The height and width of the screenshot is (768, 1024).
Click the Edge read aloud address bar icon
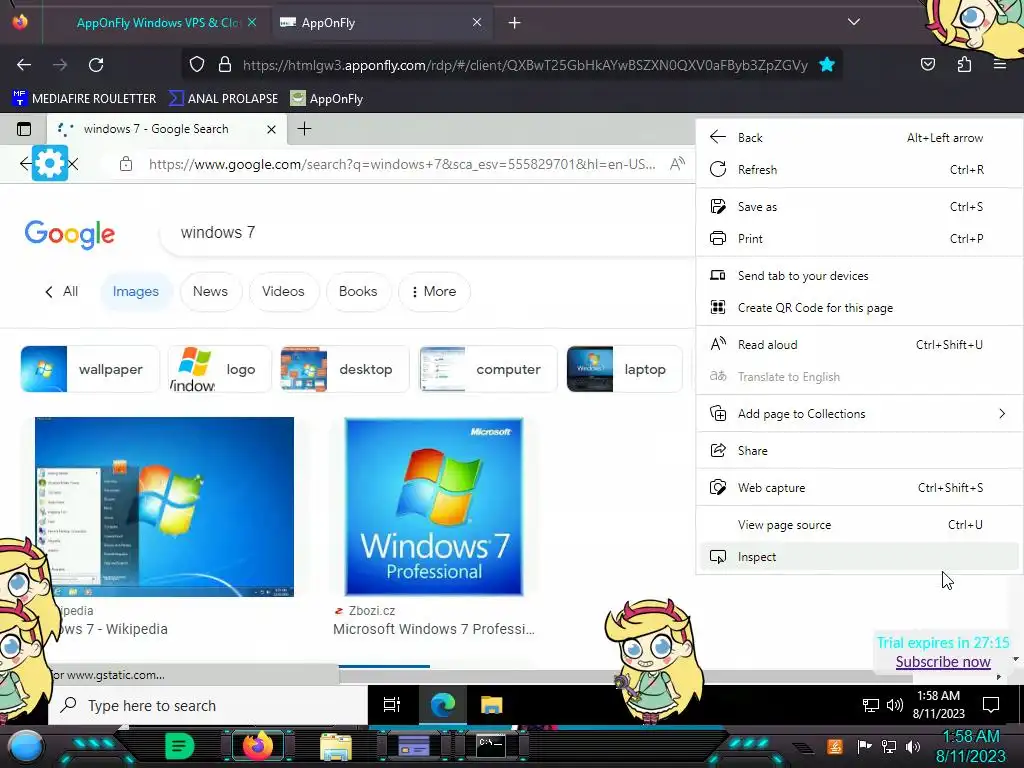click(677, 163)
